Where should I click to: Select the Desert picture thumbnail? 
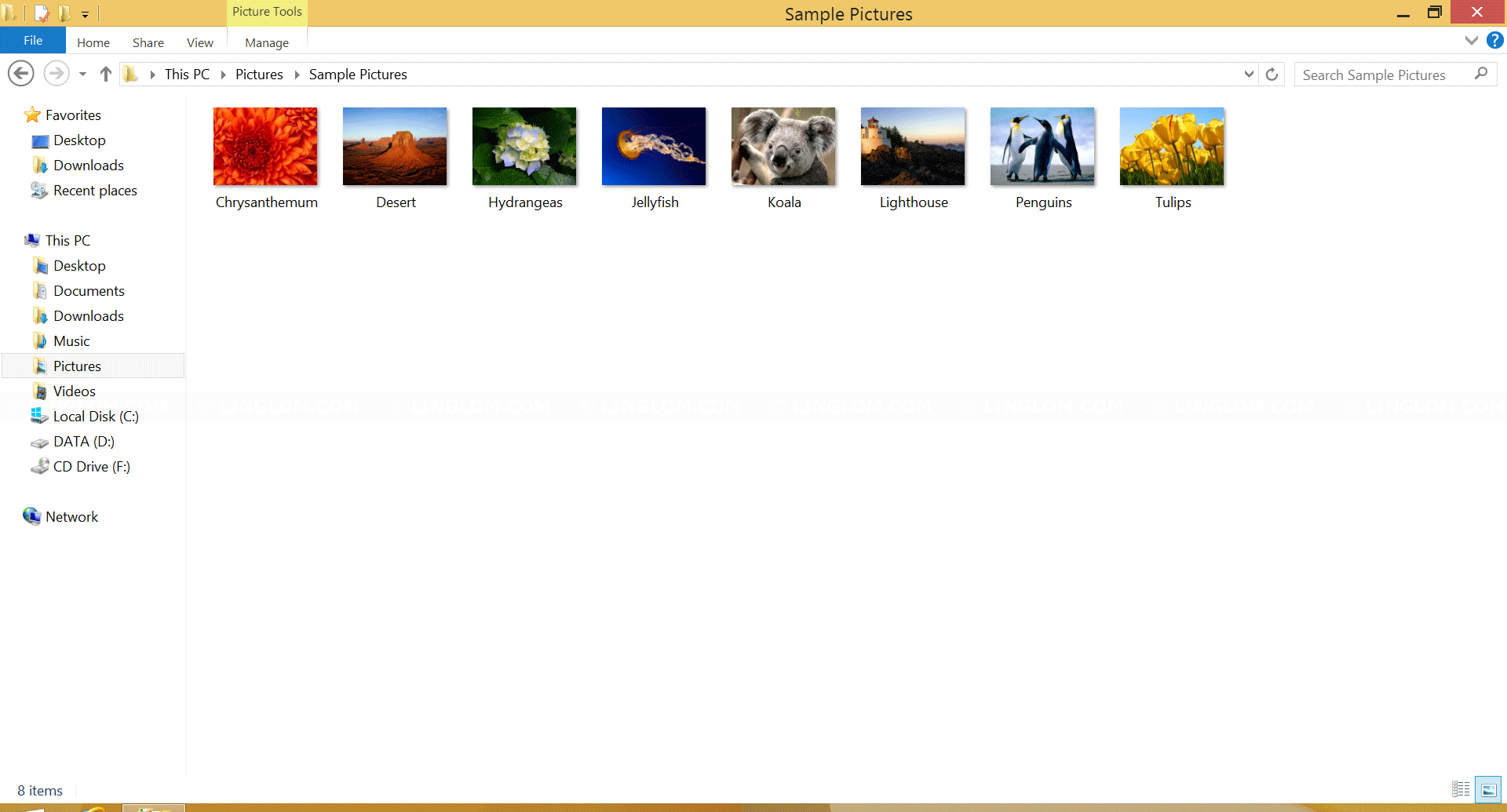click(395, 146)
